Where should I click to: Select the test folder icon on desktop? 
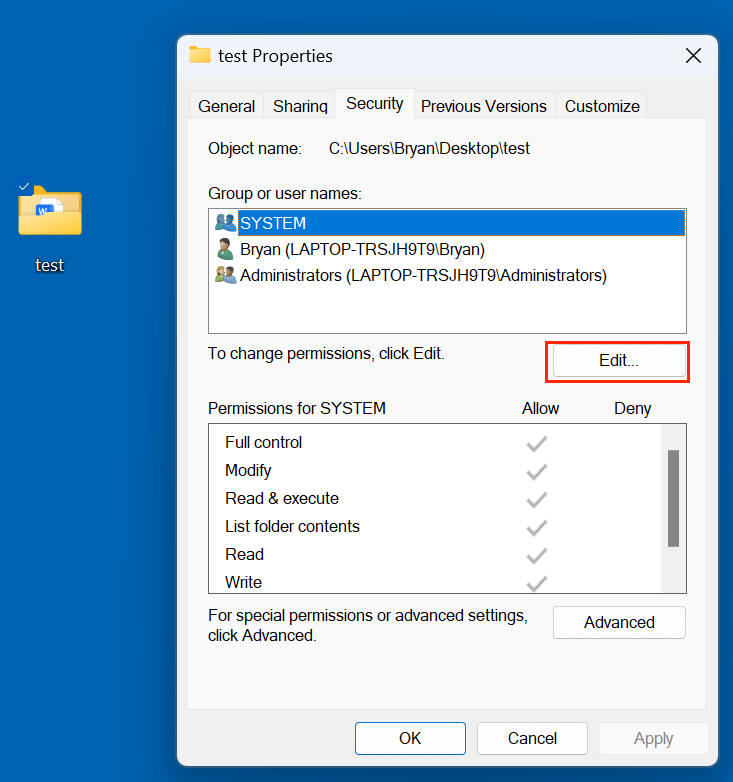click(50, 211)
